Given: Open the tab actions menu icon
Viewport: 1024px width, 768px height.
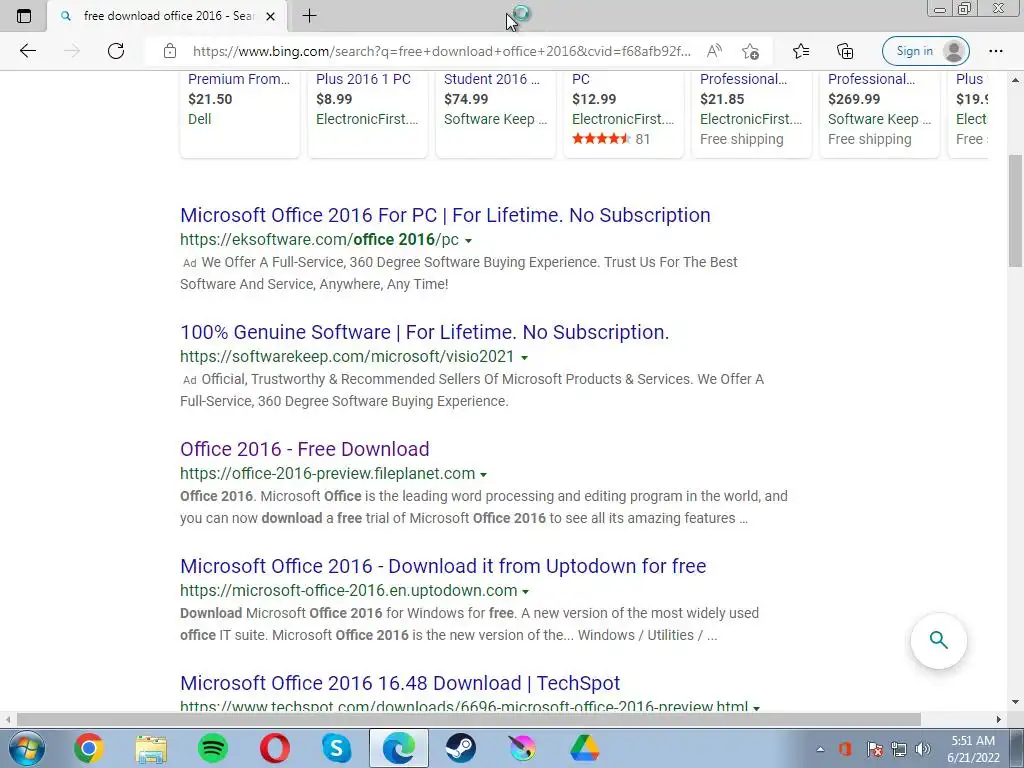Looking at the screenshot, I should pos(24,16).
